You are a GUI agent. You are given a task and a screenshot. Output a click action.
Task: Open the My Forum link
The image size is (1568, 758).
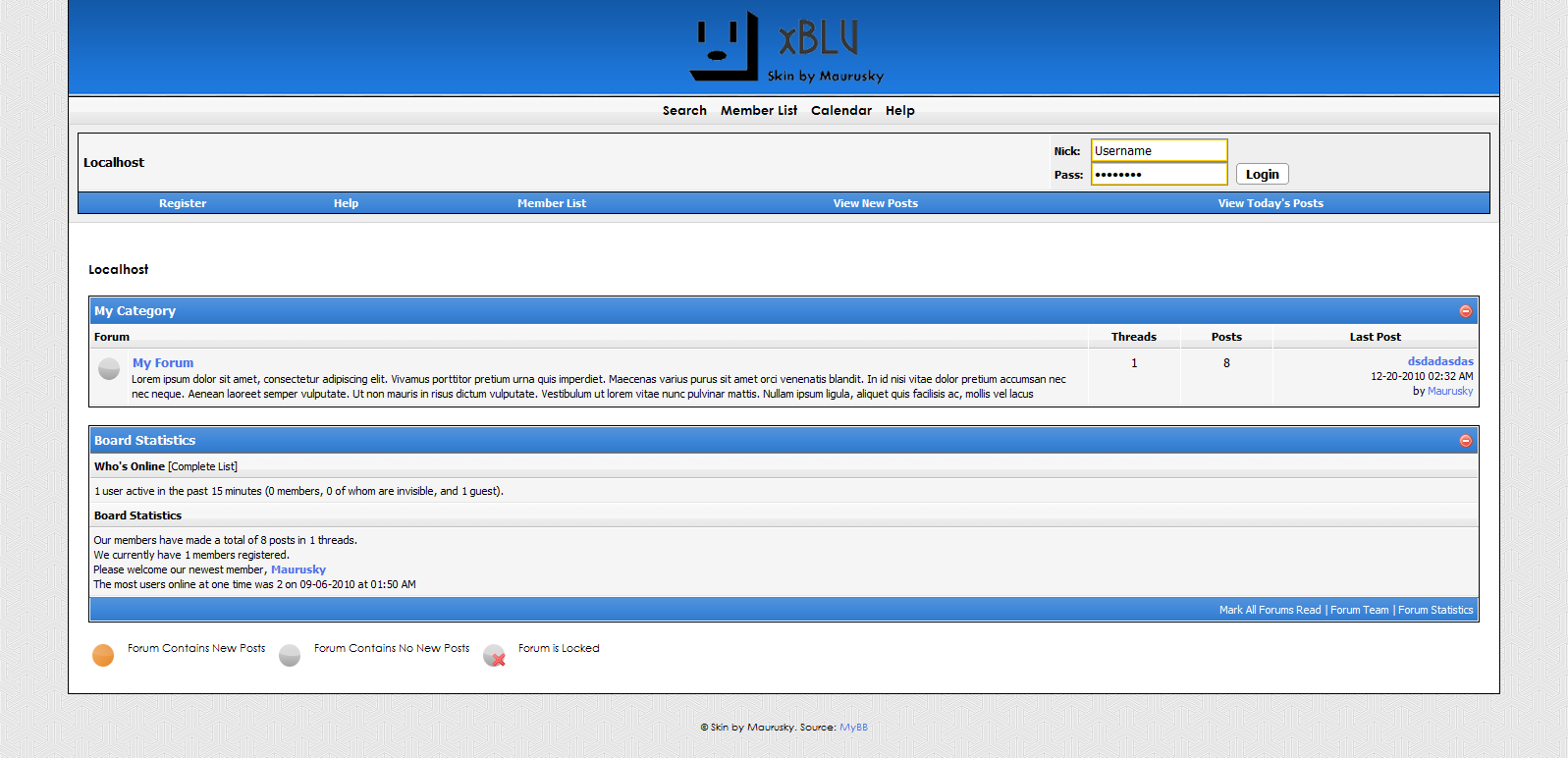[x=163, y=363]
